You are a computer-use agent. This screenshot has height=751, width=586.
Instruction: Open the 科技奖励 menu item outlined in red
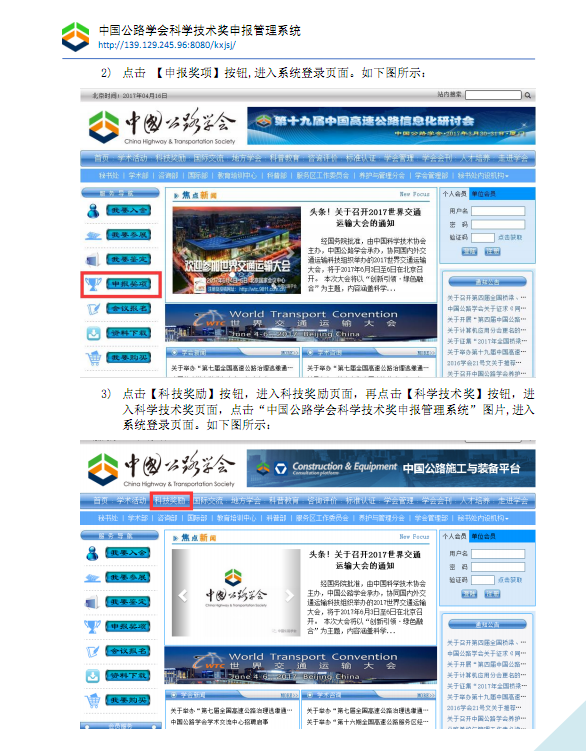pos(171,501)
